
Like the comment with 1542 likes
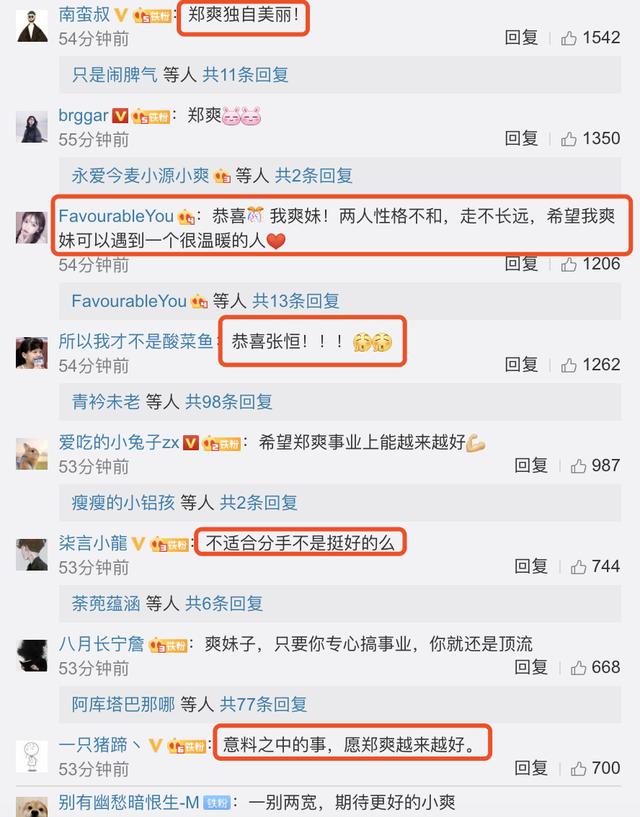(569, 38)
